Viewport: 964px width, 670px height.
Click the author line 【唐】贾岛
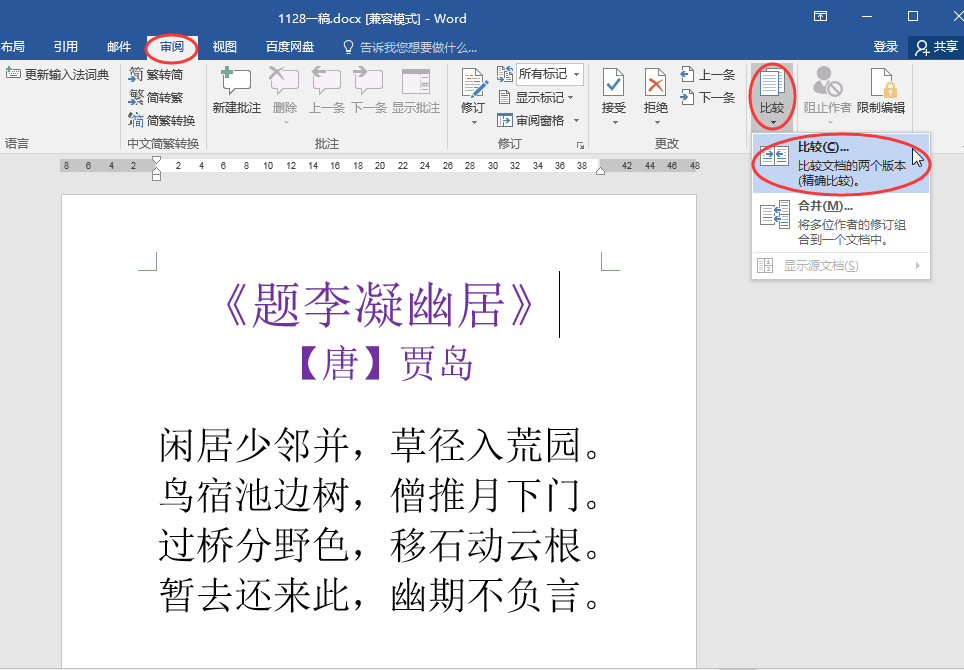coord(385,363)
